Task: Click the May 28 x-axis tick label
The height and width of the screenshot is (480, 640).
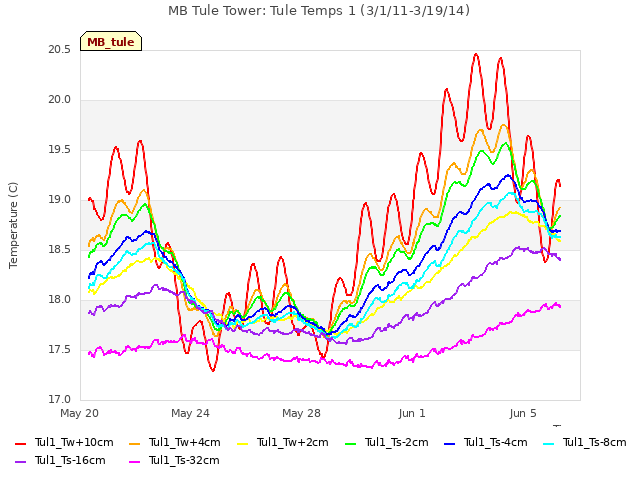Action: (301, 413)
